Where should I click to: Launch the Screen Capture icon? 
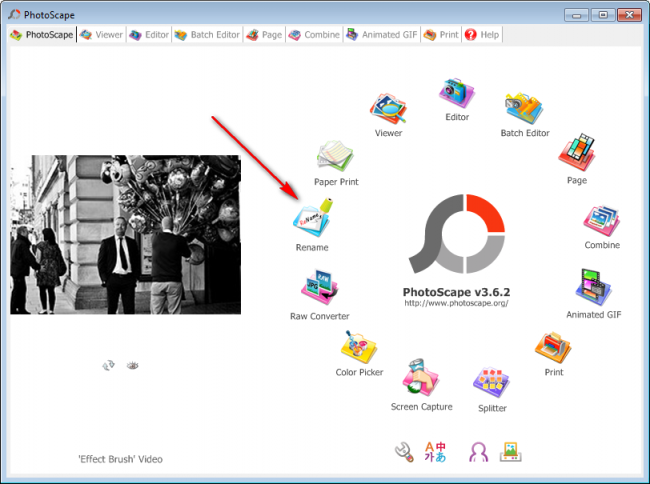(421, 378)
